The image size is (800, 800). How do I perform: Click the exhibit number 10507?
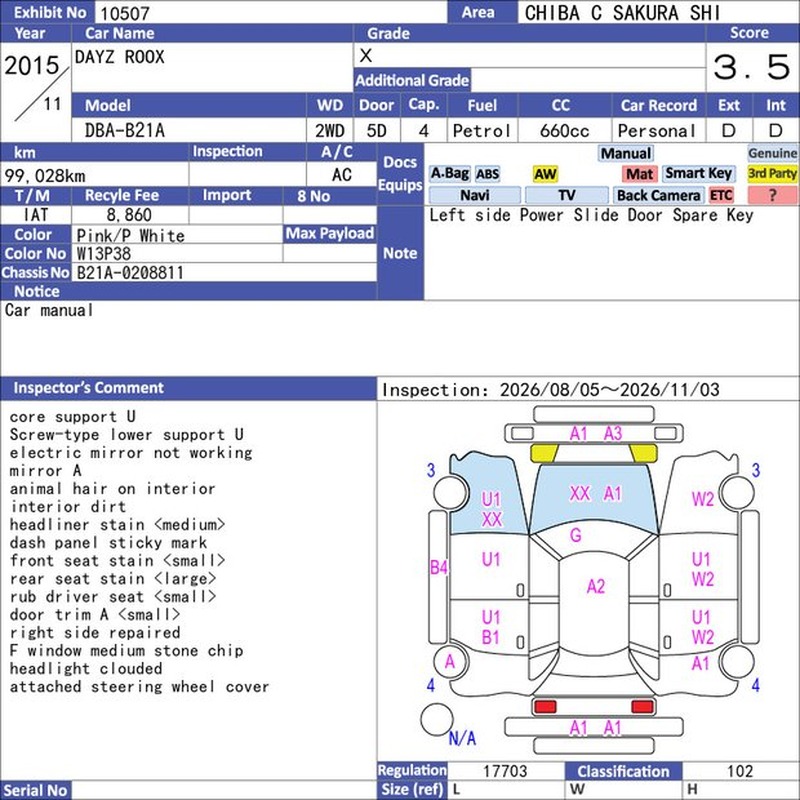click(125, 13)
